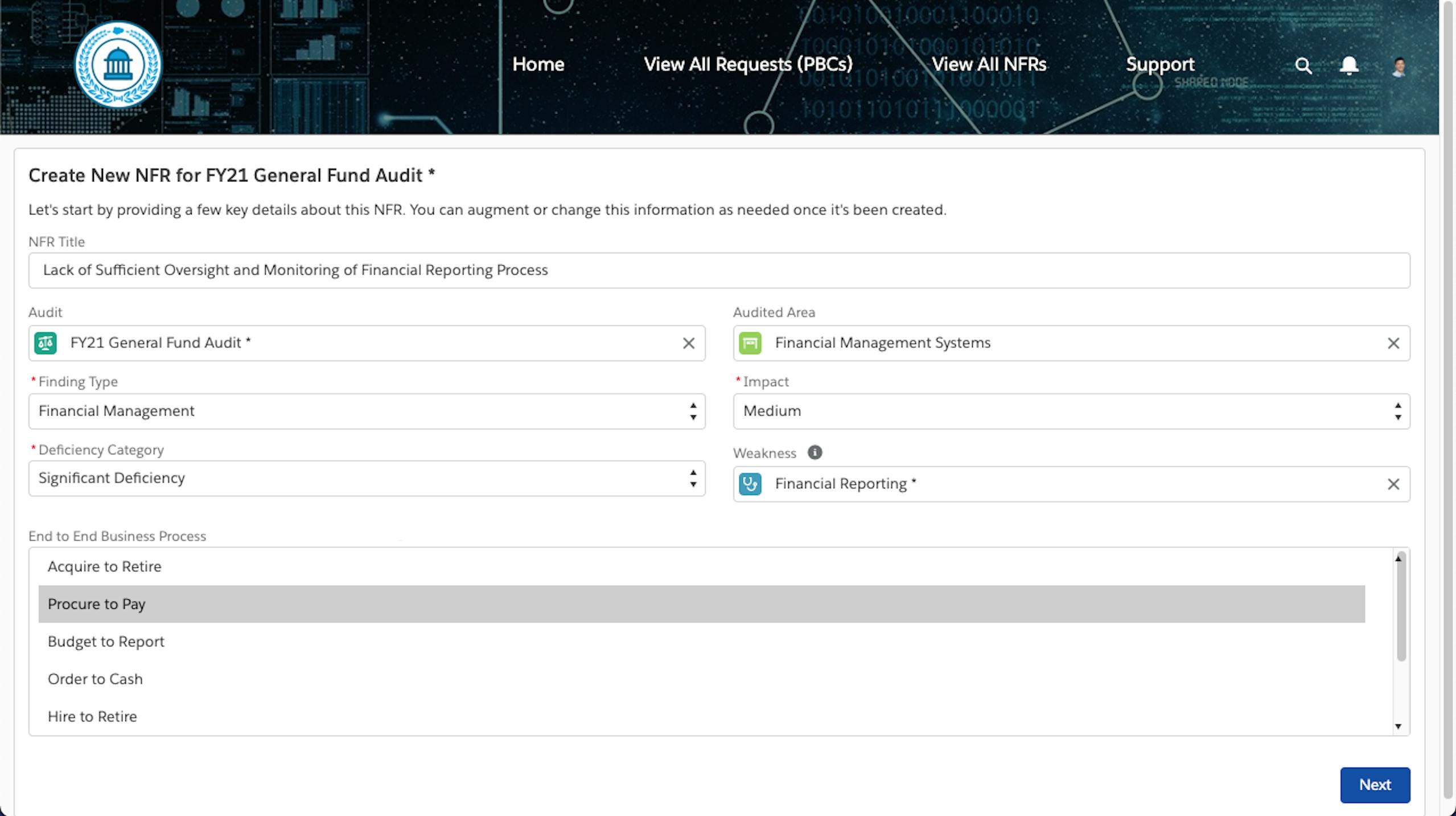The height and width of the screenshot is (816, 1456).
Task: Open notifications bell icon
Action: 1348,66
